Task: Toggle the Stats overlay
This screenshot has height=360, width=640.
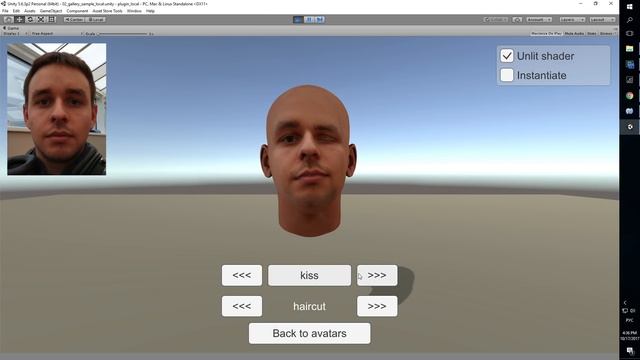Action: click(x=591, y=33)
